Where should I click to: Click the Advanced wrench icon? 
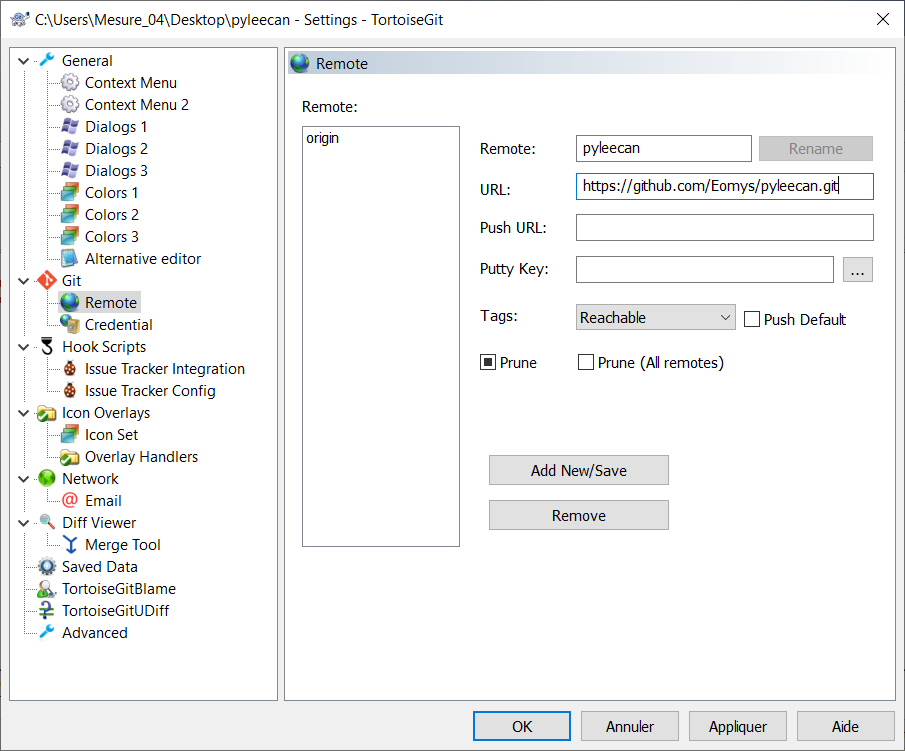point(47,632)
